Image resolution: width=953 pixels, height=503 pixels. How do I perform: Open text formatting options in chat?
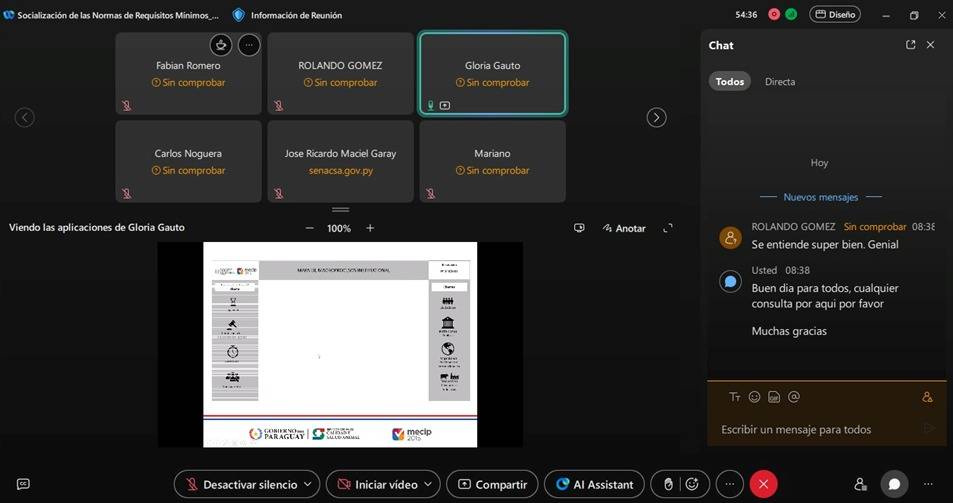tap(735, 397)
